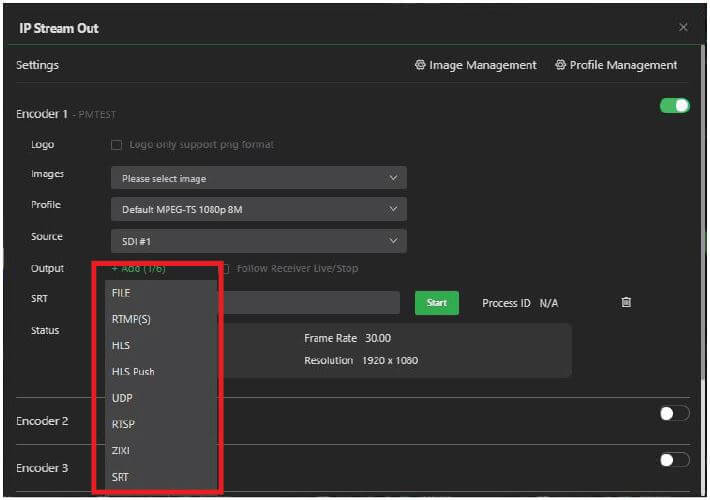Screen dimensions: 710x500
Task: Click the green Start button
Action: 437,303
